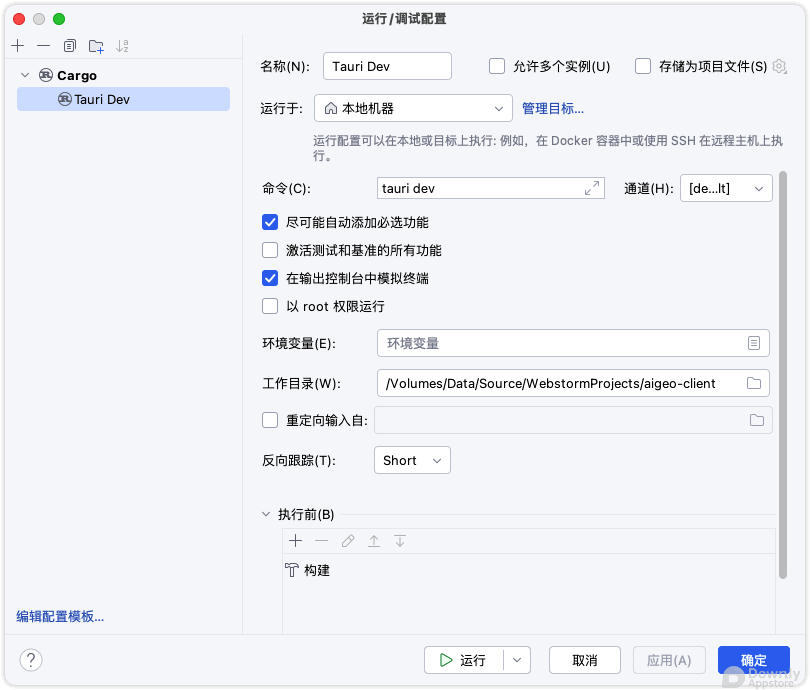Open the 运行于 本地机器 dropdown
This screenshot has height=690, width=810.
click(413, 108)
